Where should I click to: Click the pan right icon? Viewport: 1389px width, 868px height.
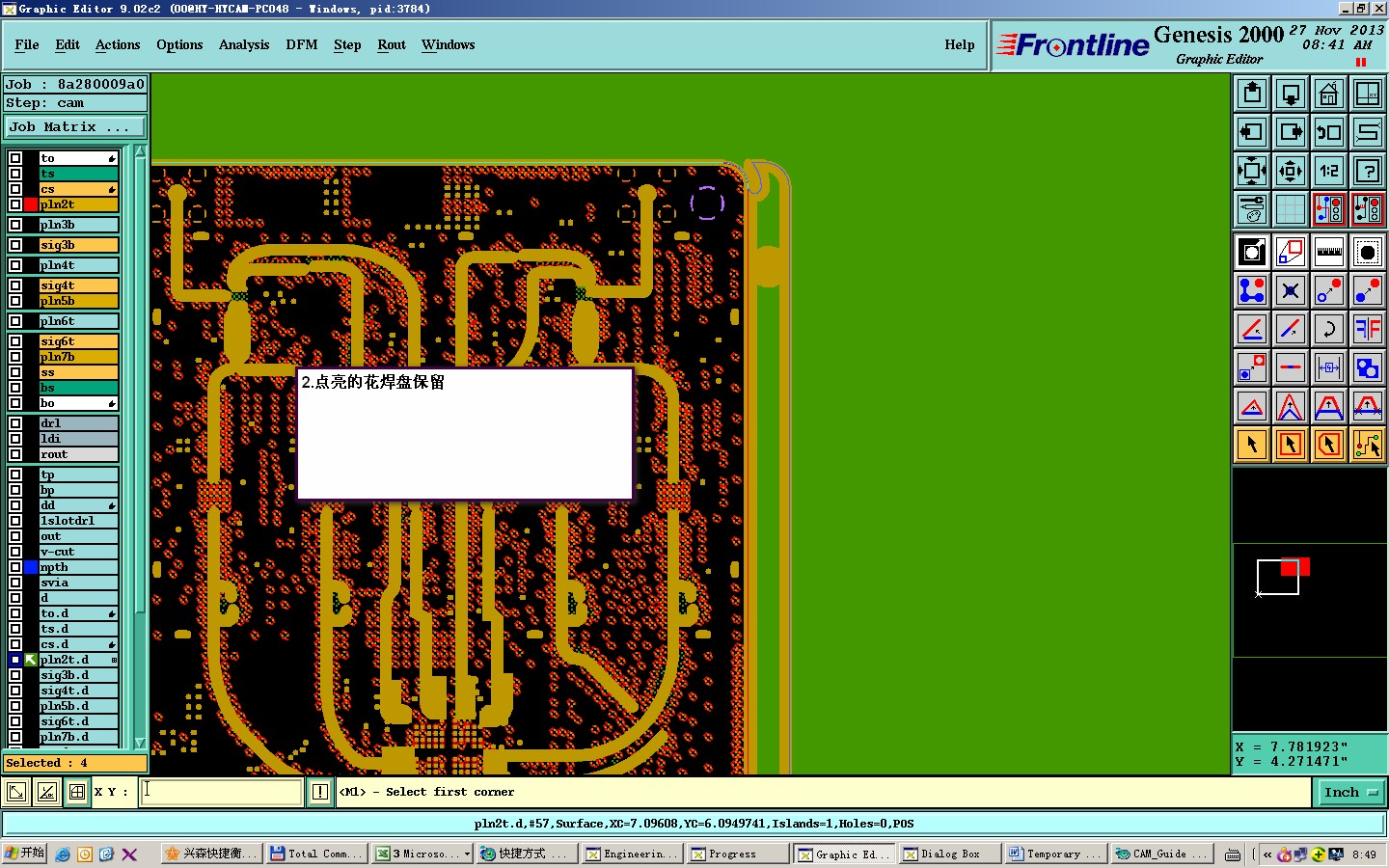tap(1291, 132)
